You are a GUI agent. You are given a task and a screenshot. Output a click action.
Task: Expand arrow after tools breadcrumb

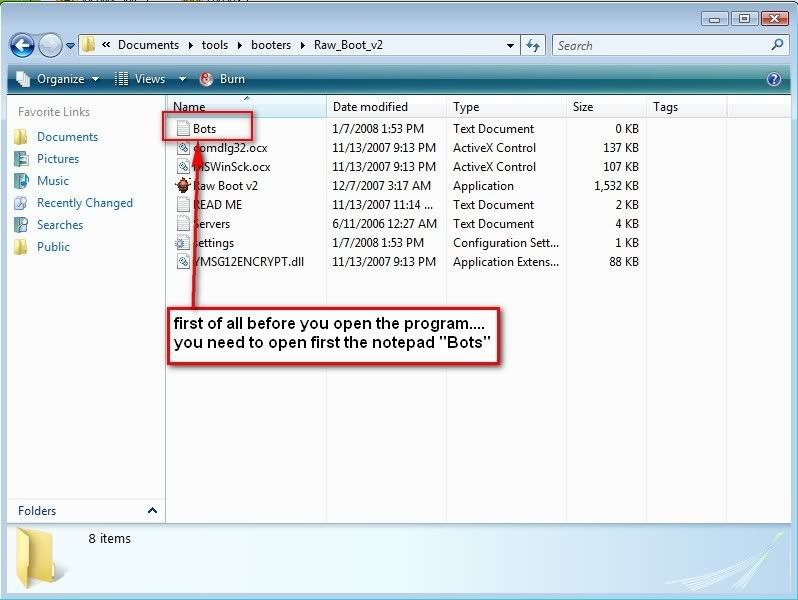point(240,45)
